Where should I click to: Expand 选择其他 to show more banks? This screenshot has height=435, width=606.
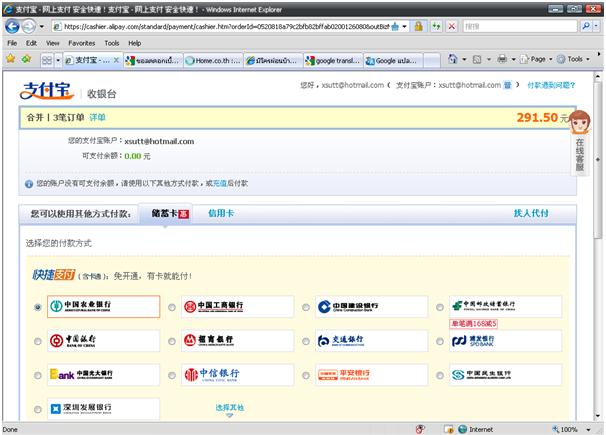point(230,410)
